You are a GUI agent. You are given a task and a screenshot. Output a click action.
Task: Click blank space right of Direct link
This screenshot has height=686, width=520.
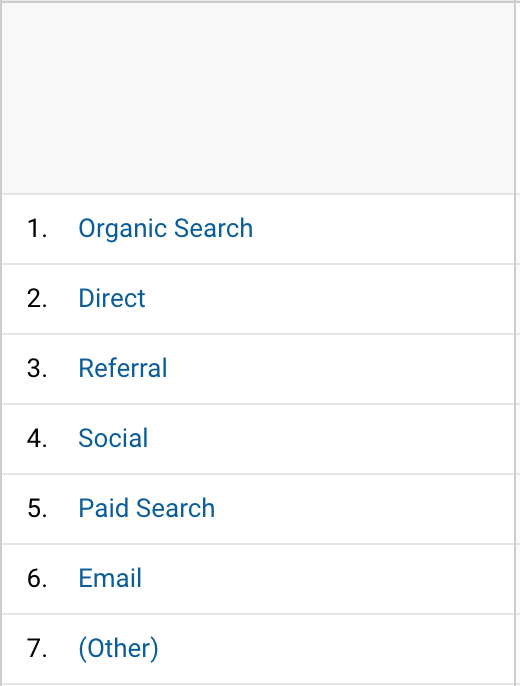[329, 299]
